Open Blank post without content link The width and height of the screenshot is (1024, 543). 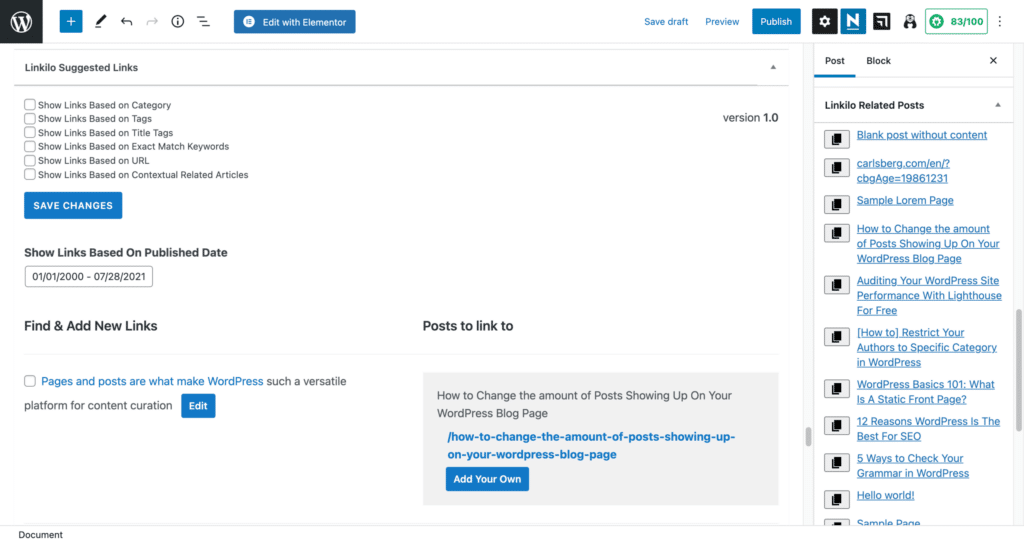pyautogui.click(x=921, y=135)
